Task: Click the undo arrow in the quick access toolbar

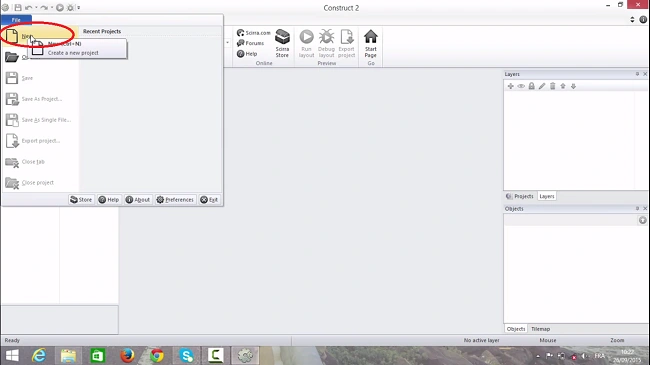Action: (28, 7)
